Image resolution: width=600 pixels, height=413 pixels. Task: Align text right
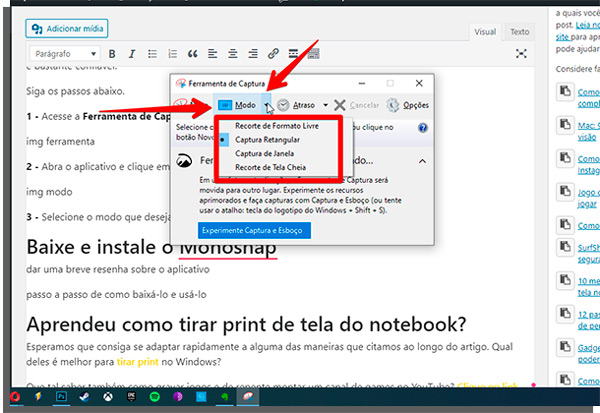pyautogui.click(x=253, y=54)
